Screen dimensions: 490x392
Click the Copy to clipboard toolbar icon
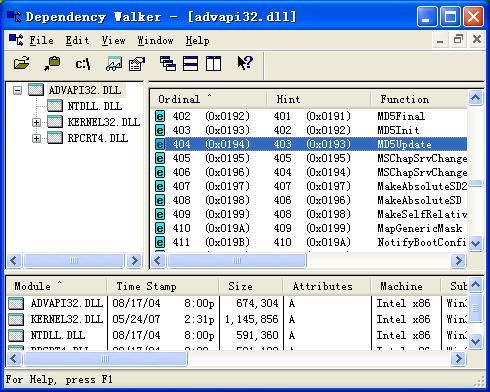pos(52,63)
